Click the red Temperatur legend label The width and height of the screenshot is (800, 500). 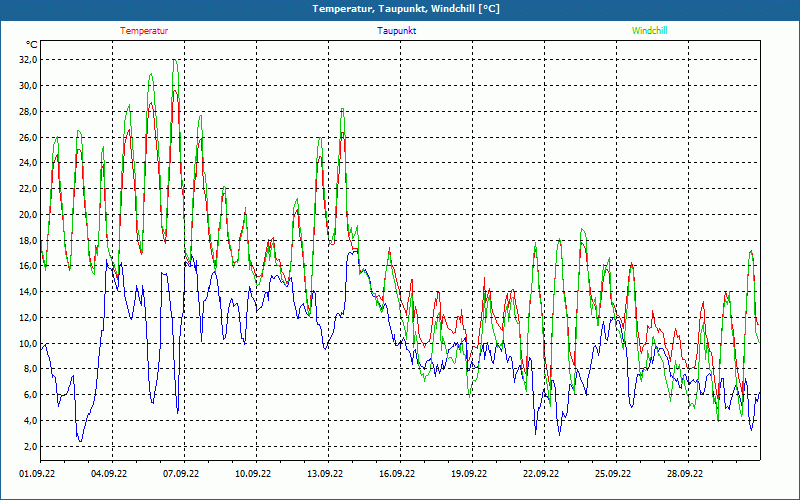pos(144,31)
